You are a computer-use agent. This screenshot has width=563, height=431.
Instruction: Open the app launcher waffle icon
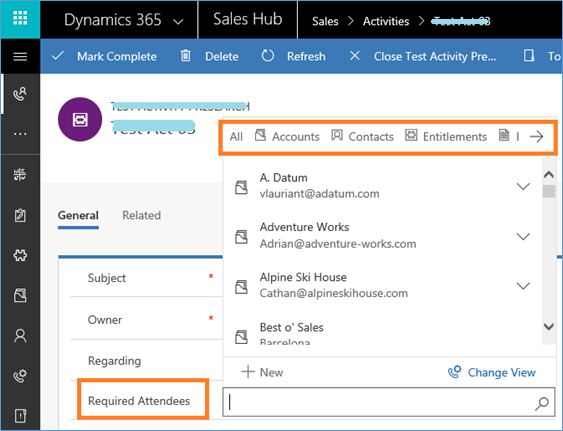(20, 18)
